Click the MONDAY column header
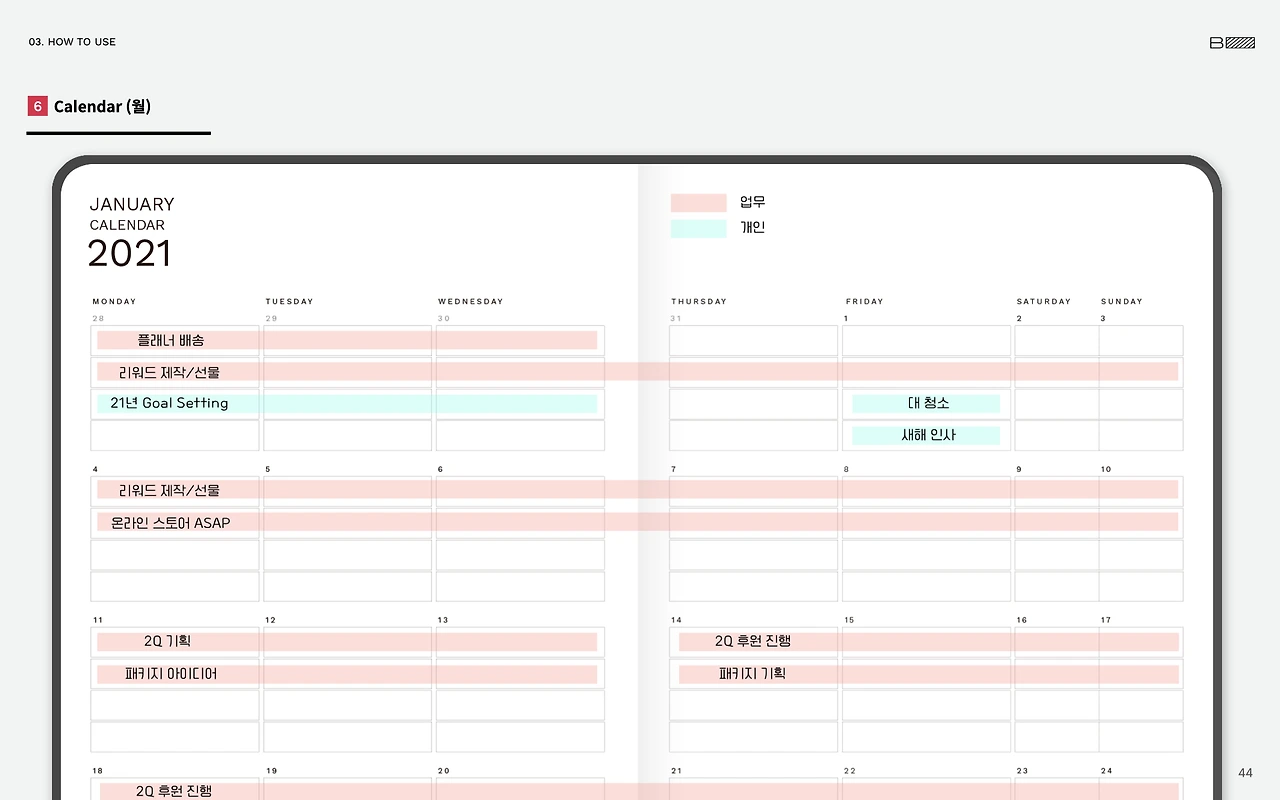This screenshot has width=1280, height=800. [x=114, y=301]
